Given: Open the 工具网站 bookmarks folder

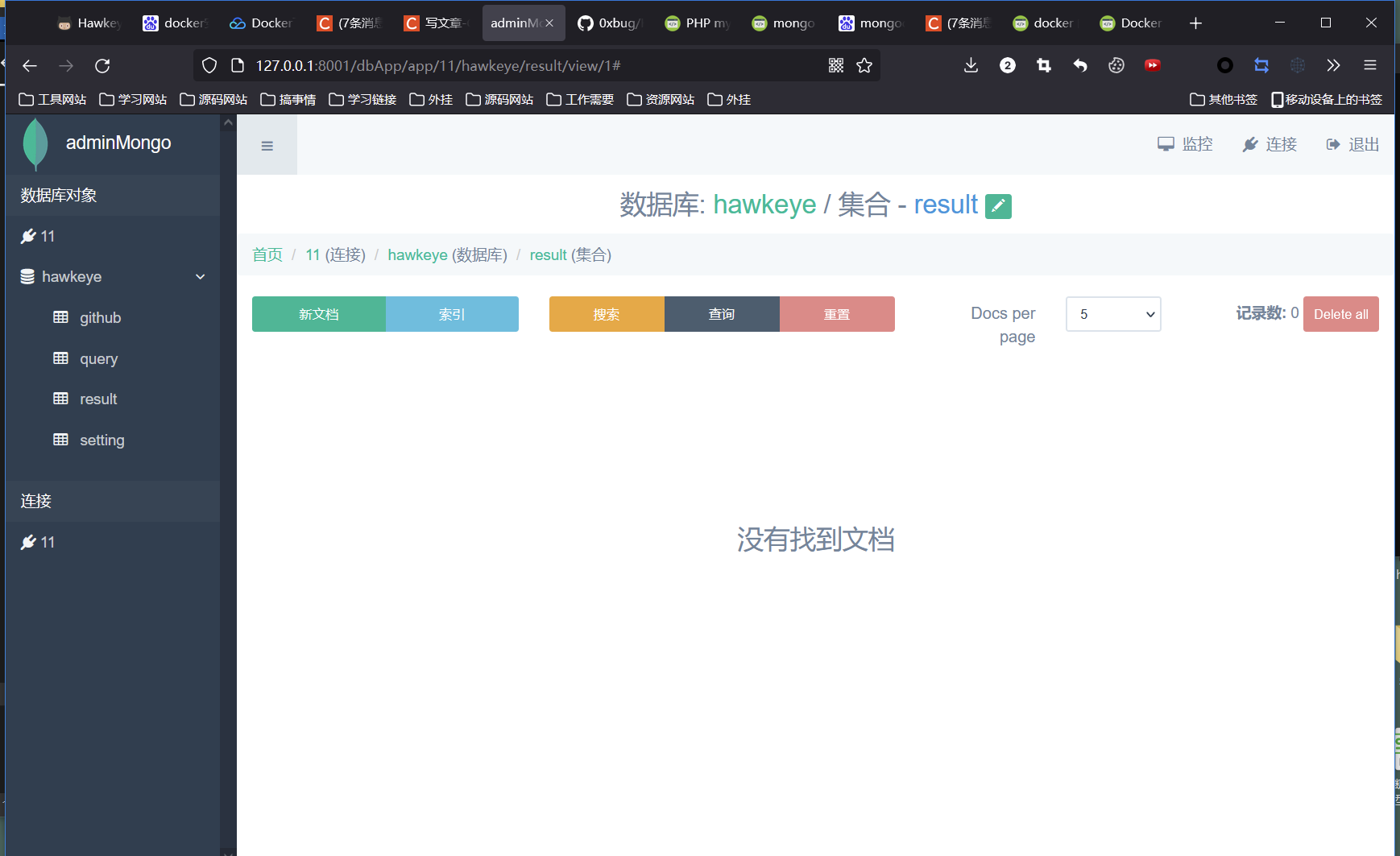Looking at the screenshot, I should 52,99.
